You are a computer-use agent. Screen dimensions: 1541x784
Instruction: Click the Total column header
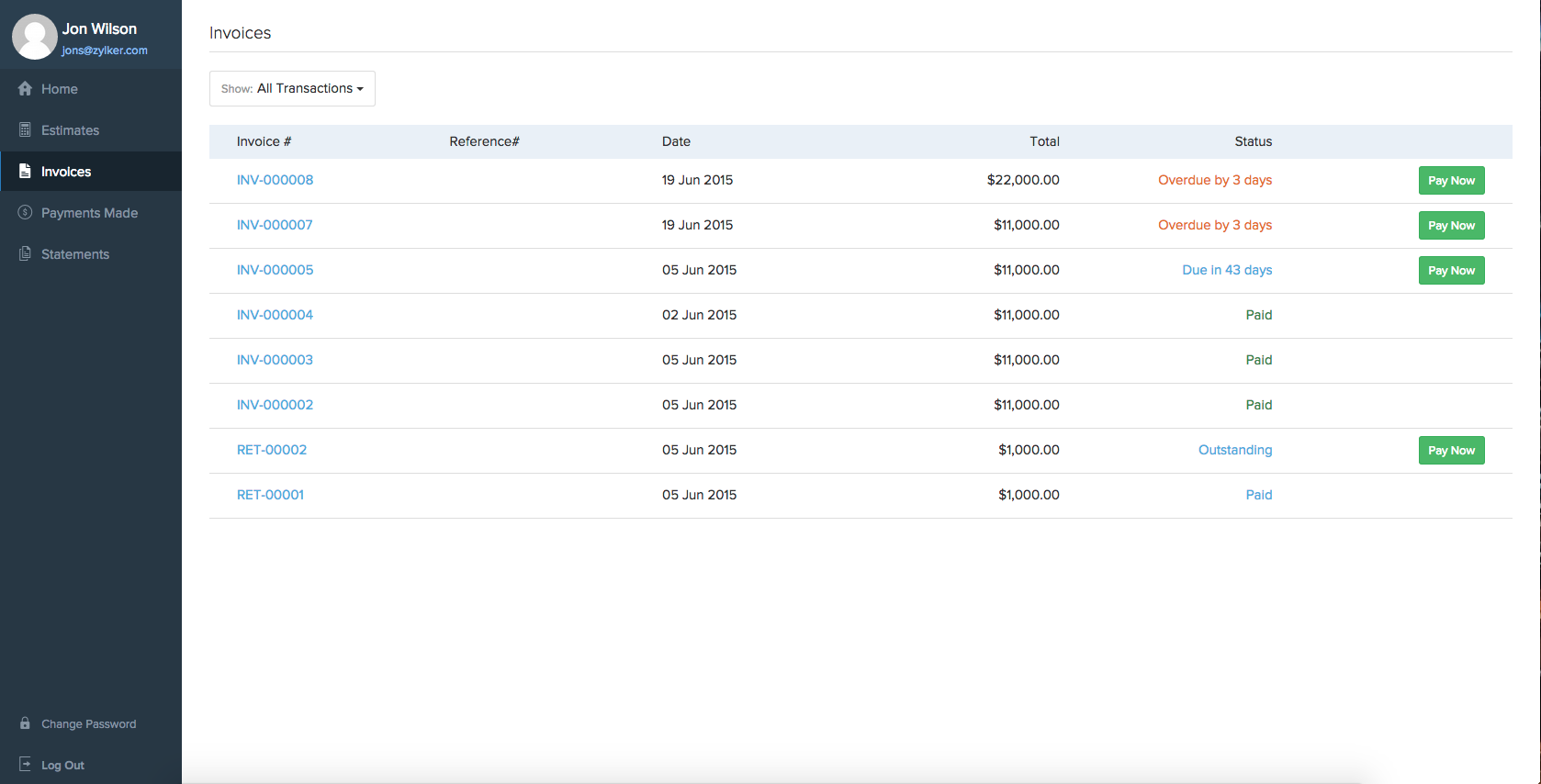click(x=1044, y=141)
